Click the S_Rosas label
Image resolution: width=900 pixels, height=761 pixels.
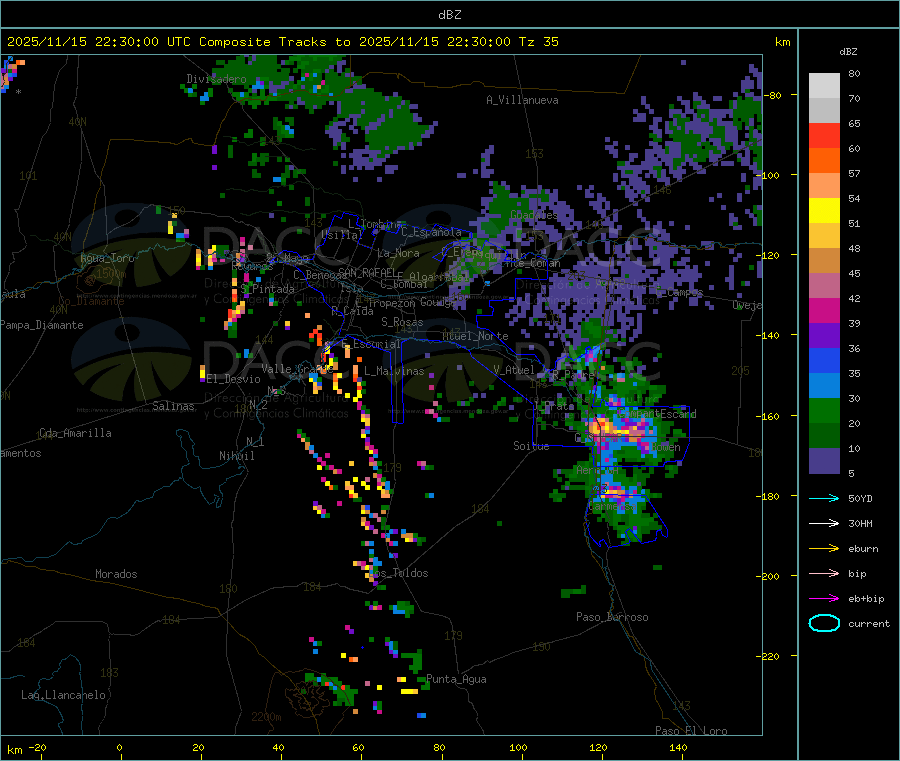pos(402,322)
